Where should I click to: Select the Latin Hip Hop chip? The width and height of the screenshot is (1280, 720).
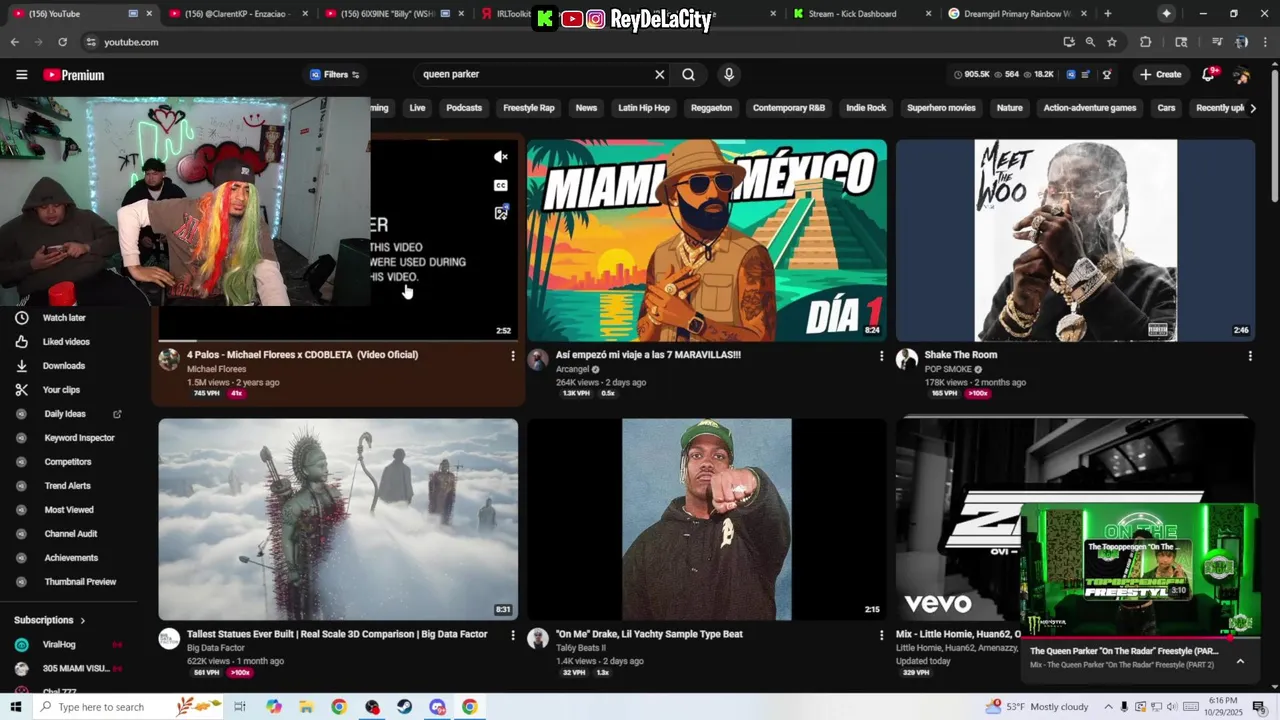pos(644,108)
